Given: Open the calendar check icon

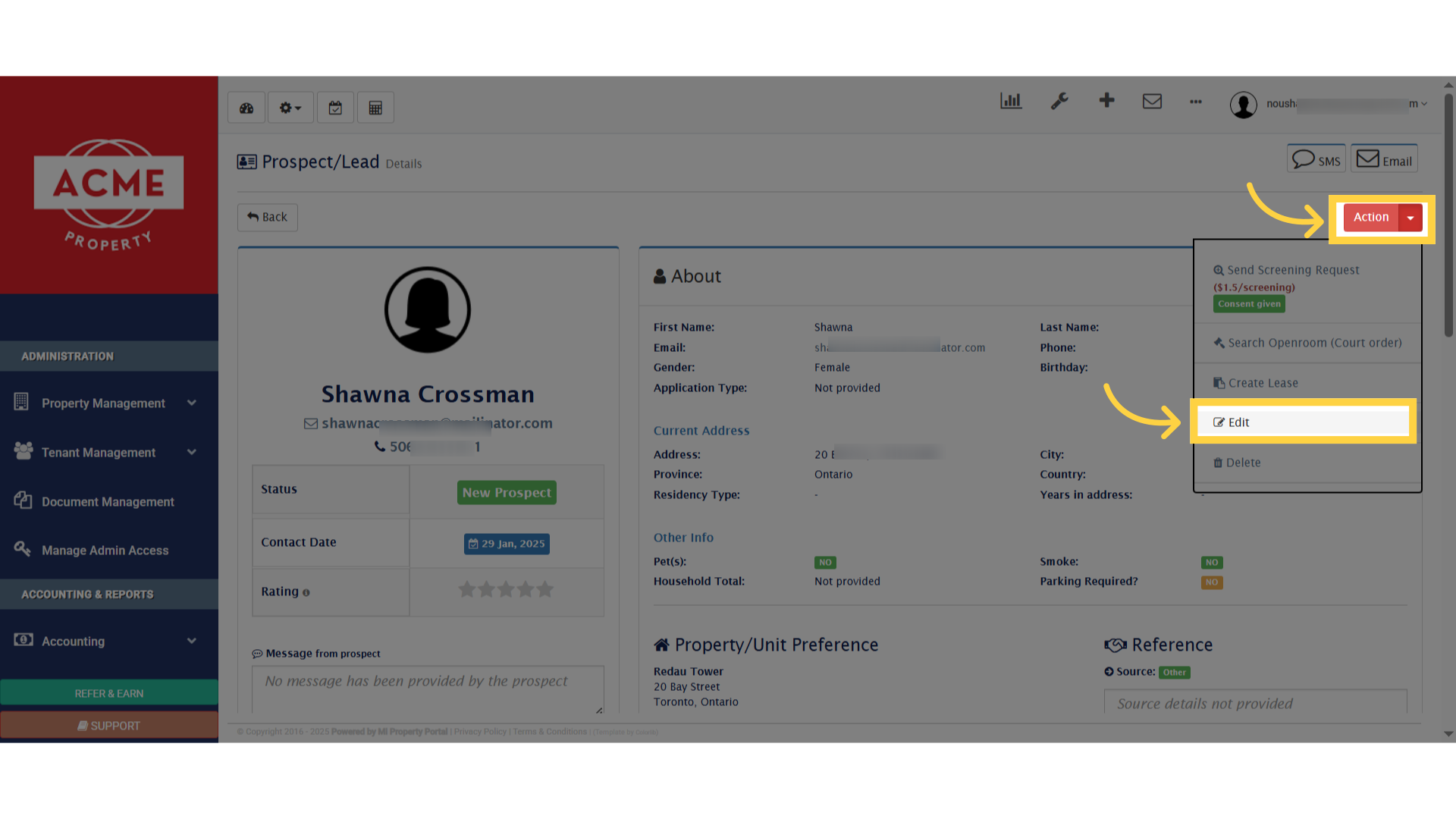Looking at the screenshot, I should 335,108.
